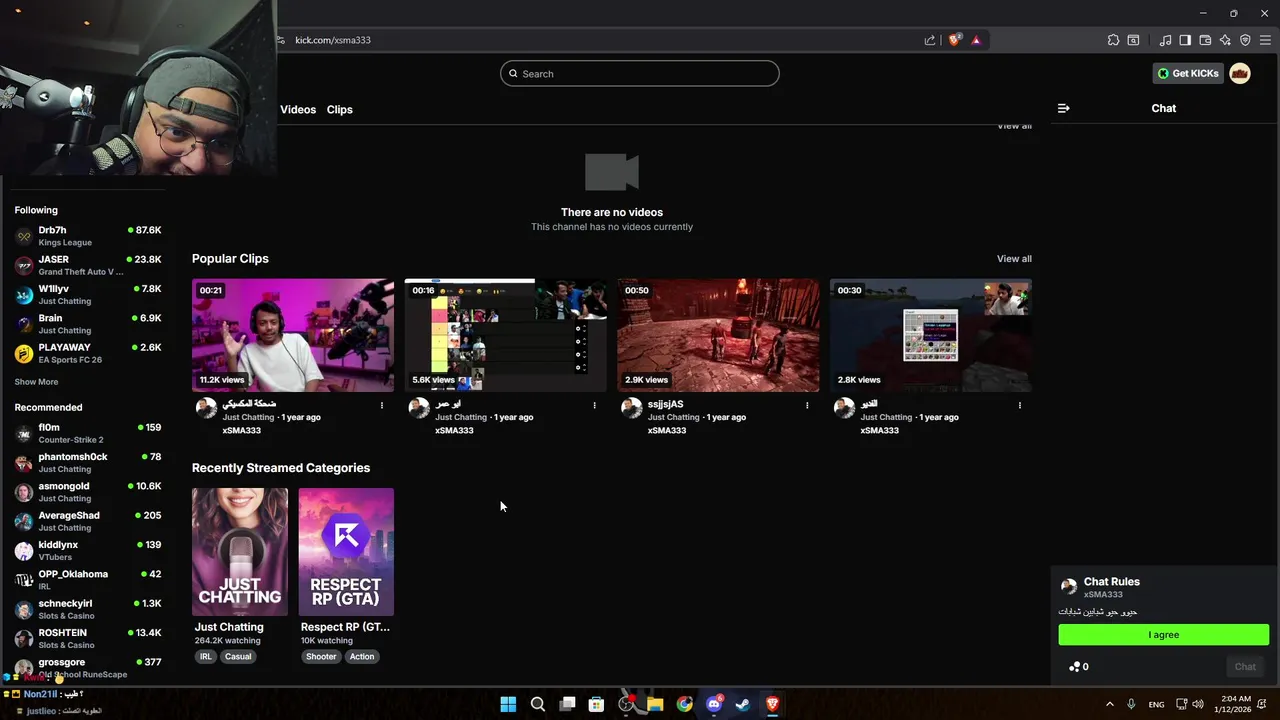This screenshot has width=1280, height=720.
Task: Open OPP_Oklahoma recommended channel
Action: 88,580
